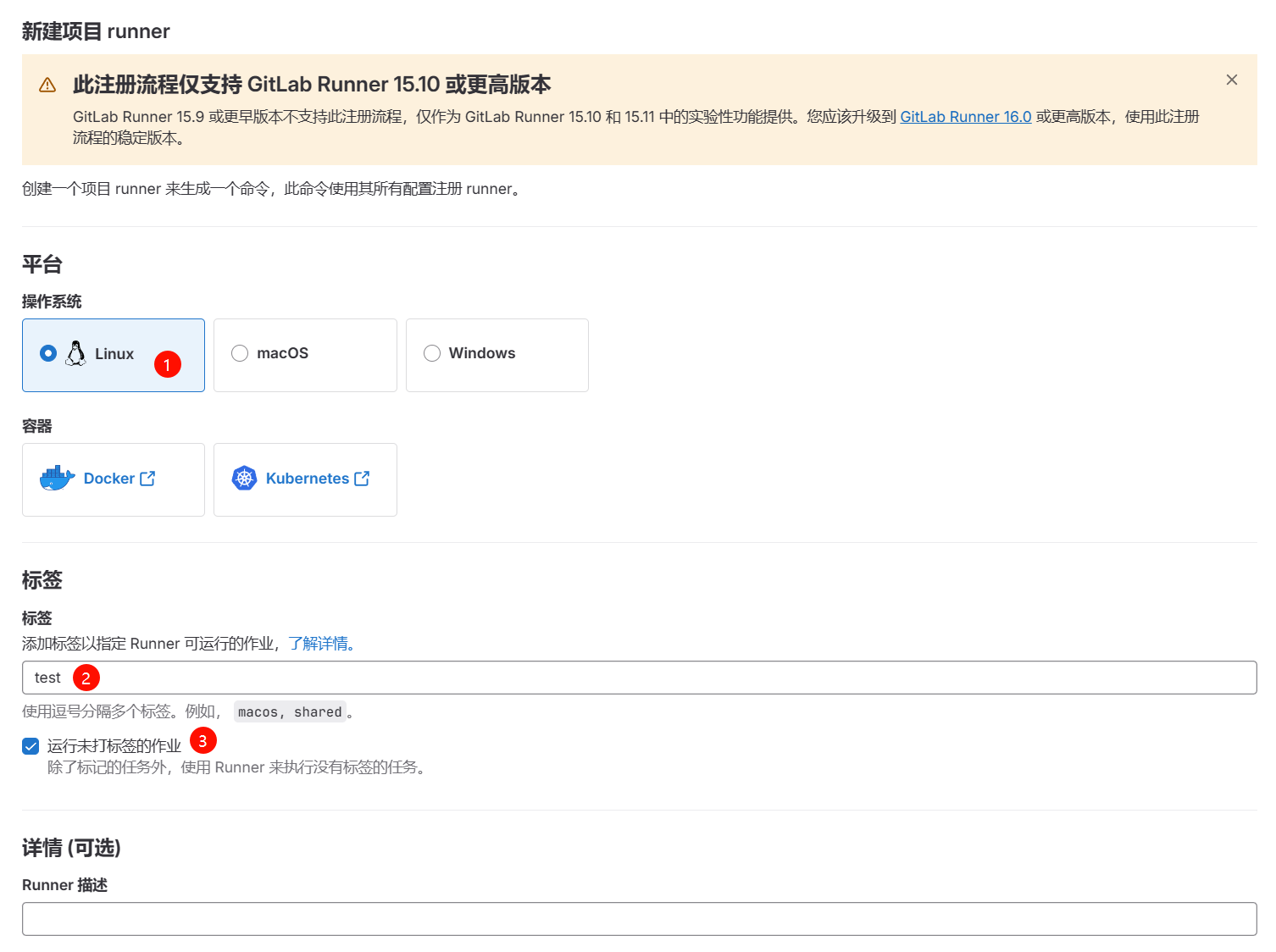Click the Docker whale icon
1276x952 pixels.
point(57,479)
